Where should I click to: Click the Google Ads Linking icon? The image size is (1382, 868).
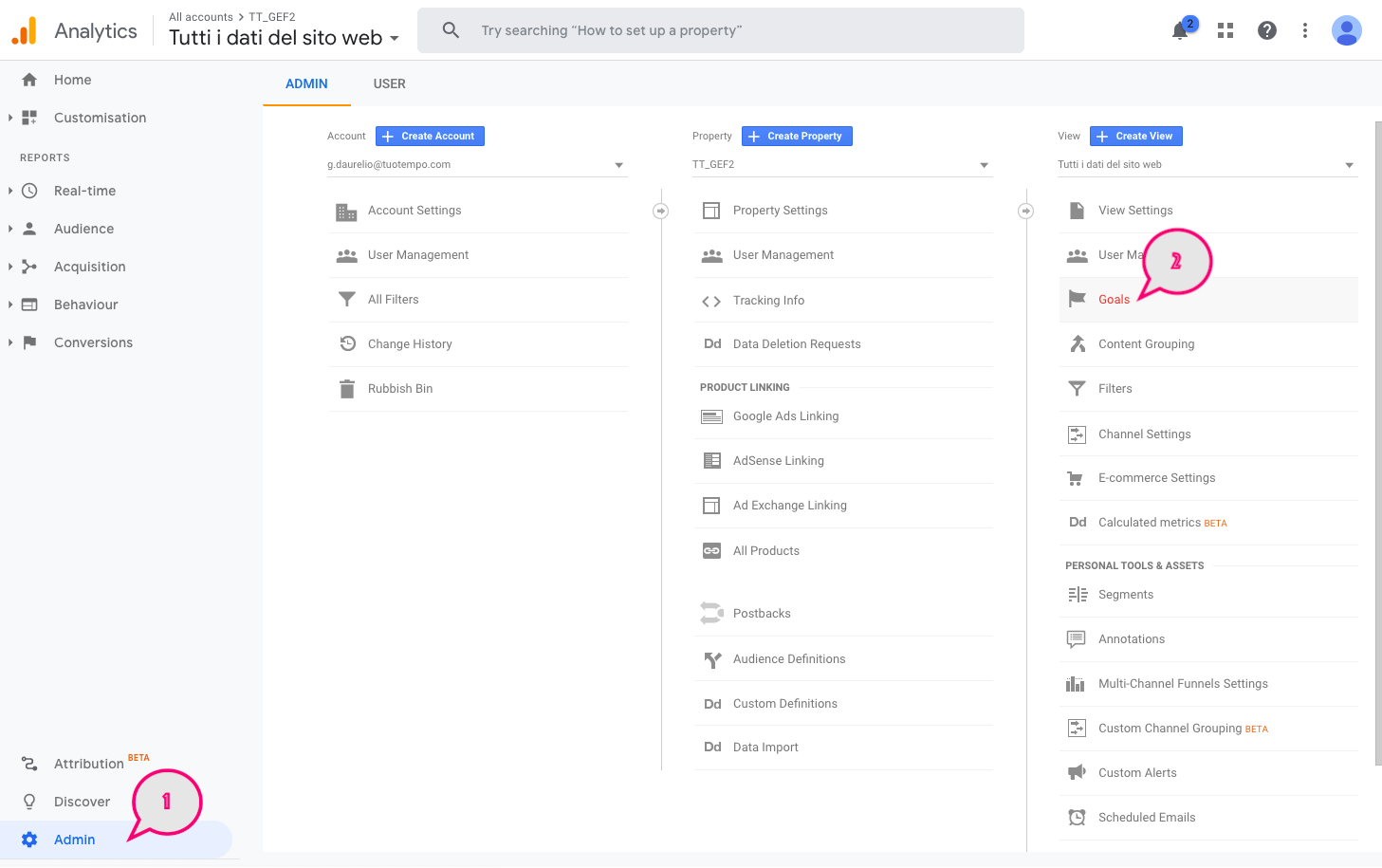click(x=711, y=416)
